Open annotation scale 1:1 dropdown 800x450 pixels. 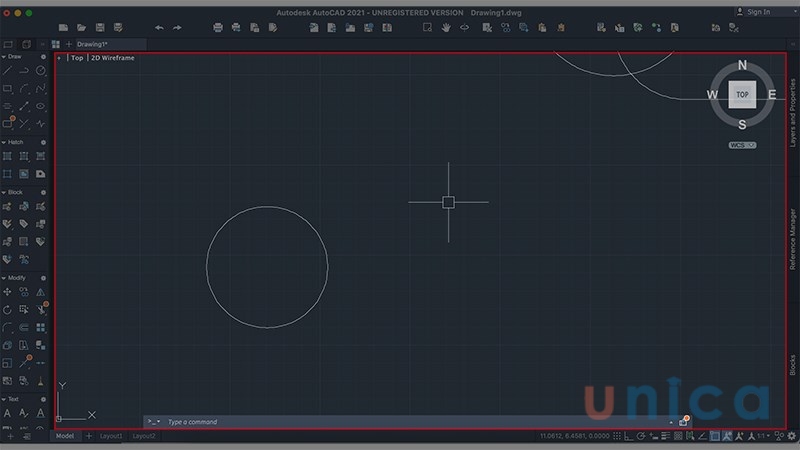pos(763,436)
